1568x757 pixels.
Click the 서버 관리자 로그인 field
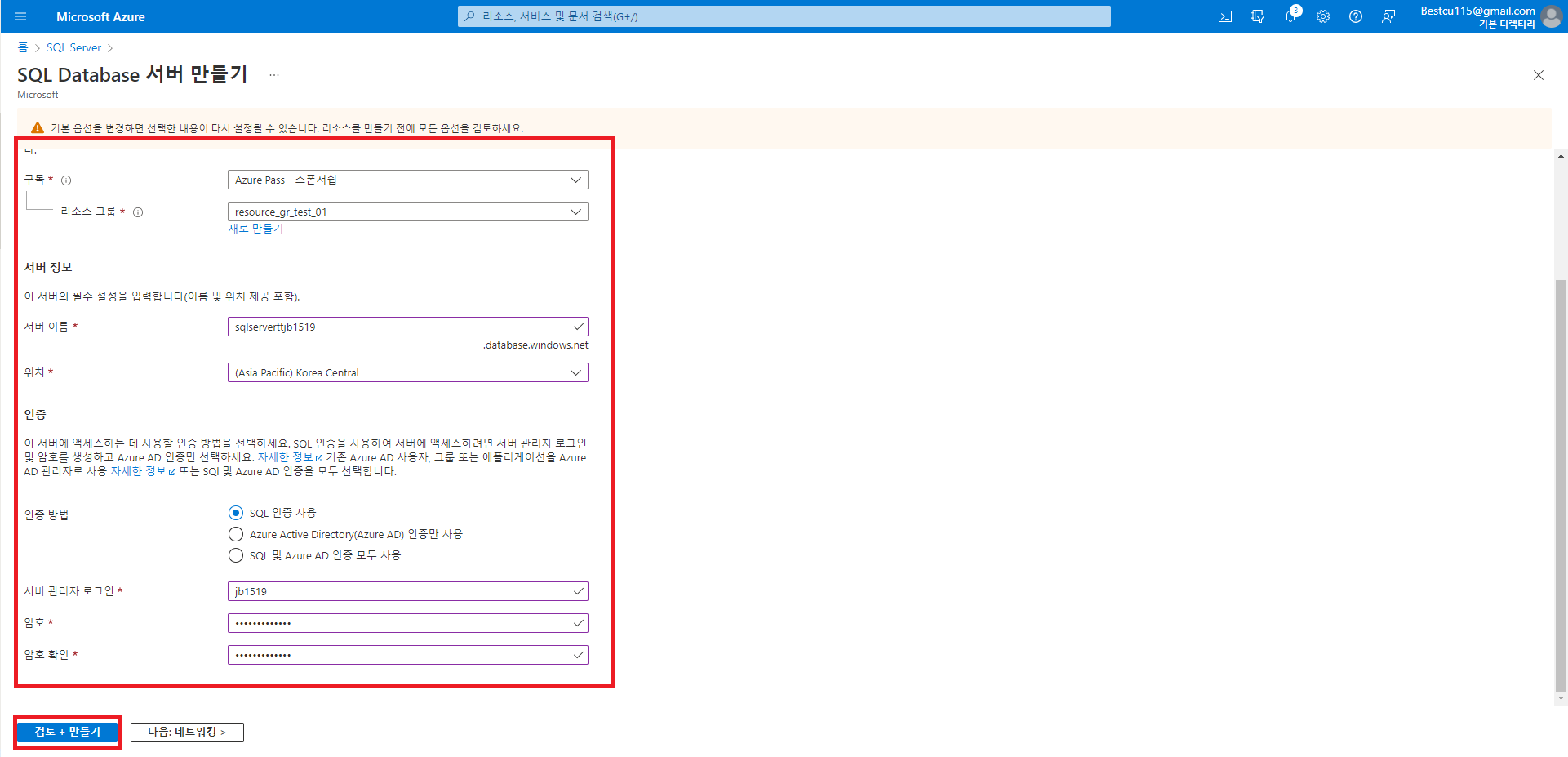click(x=408, y=591)
